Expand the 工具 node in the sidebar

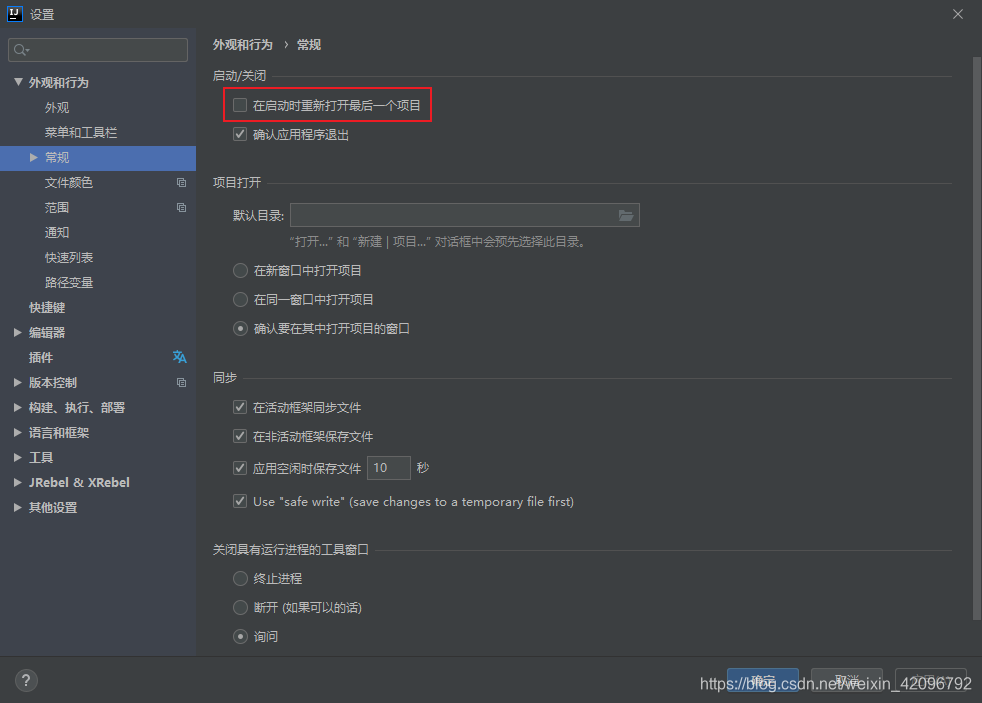[x=17, y=457]
